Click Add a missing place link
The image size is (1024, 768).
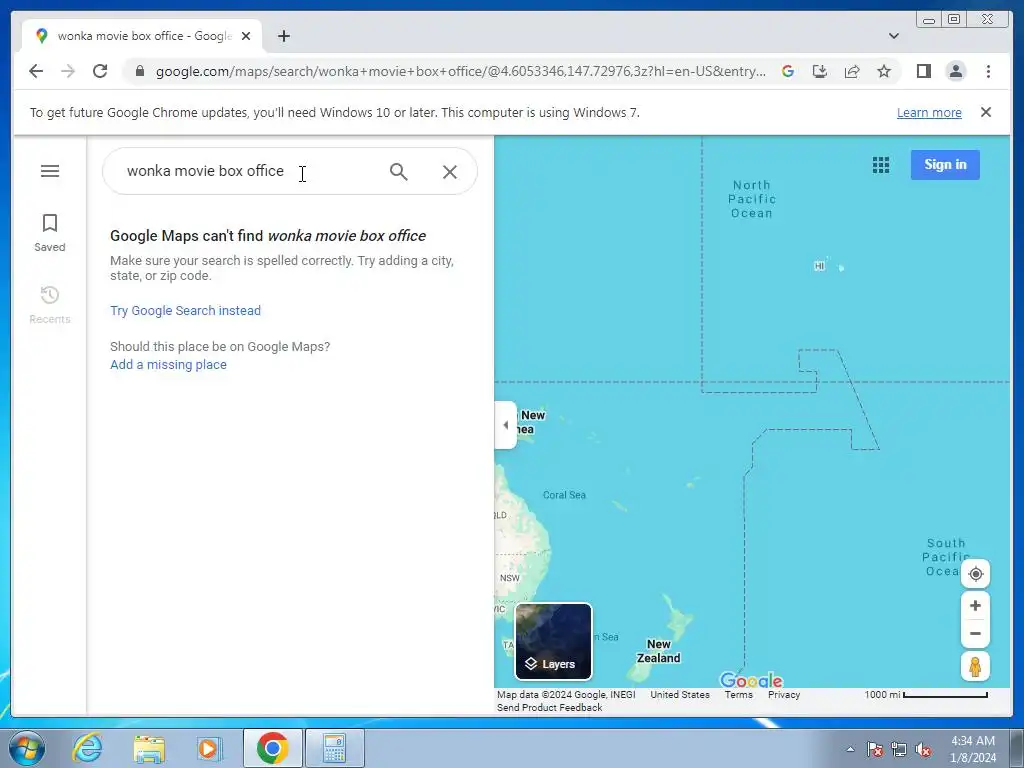point(168,364)
